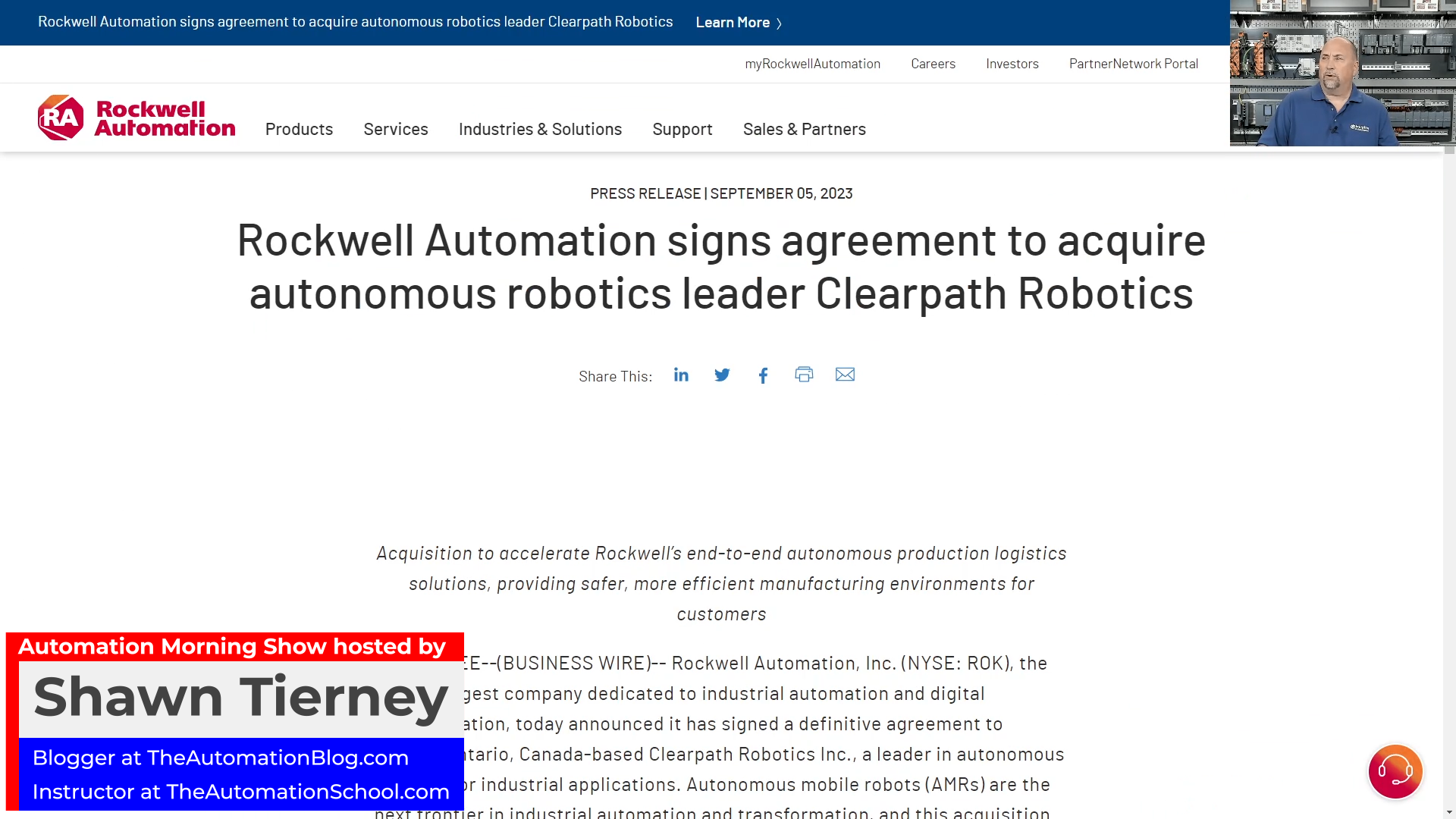
Task: Email this press release
Action: (845, 374)
